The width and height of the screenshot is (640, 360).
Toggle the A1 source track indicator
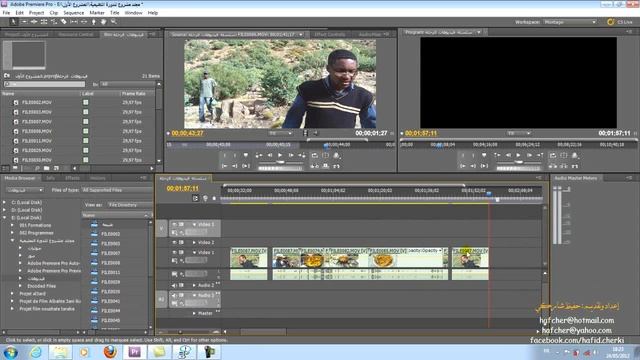pos(161,299)
